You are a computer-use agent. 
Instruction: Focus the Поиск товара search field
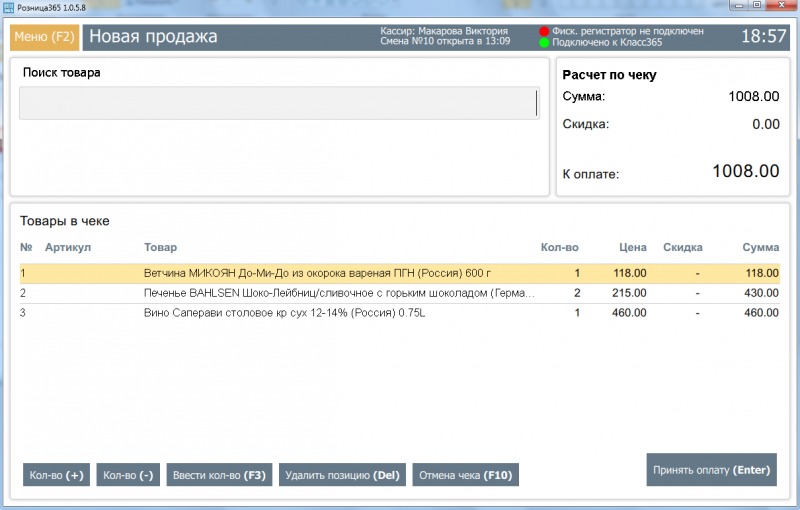(x=280, y=103)
